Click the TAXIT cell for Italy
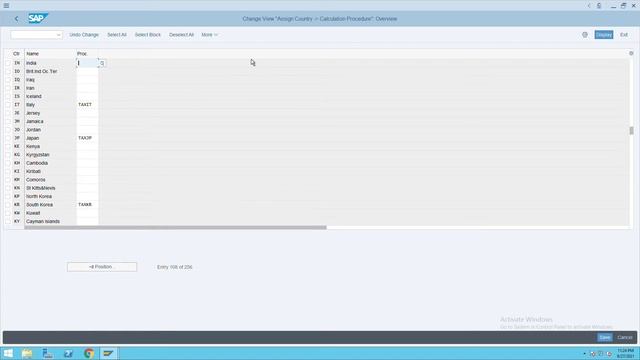This screenshot has width=640, height=360. [87, 105]
